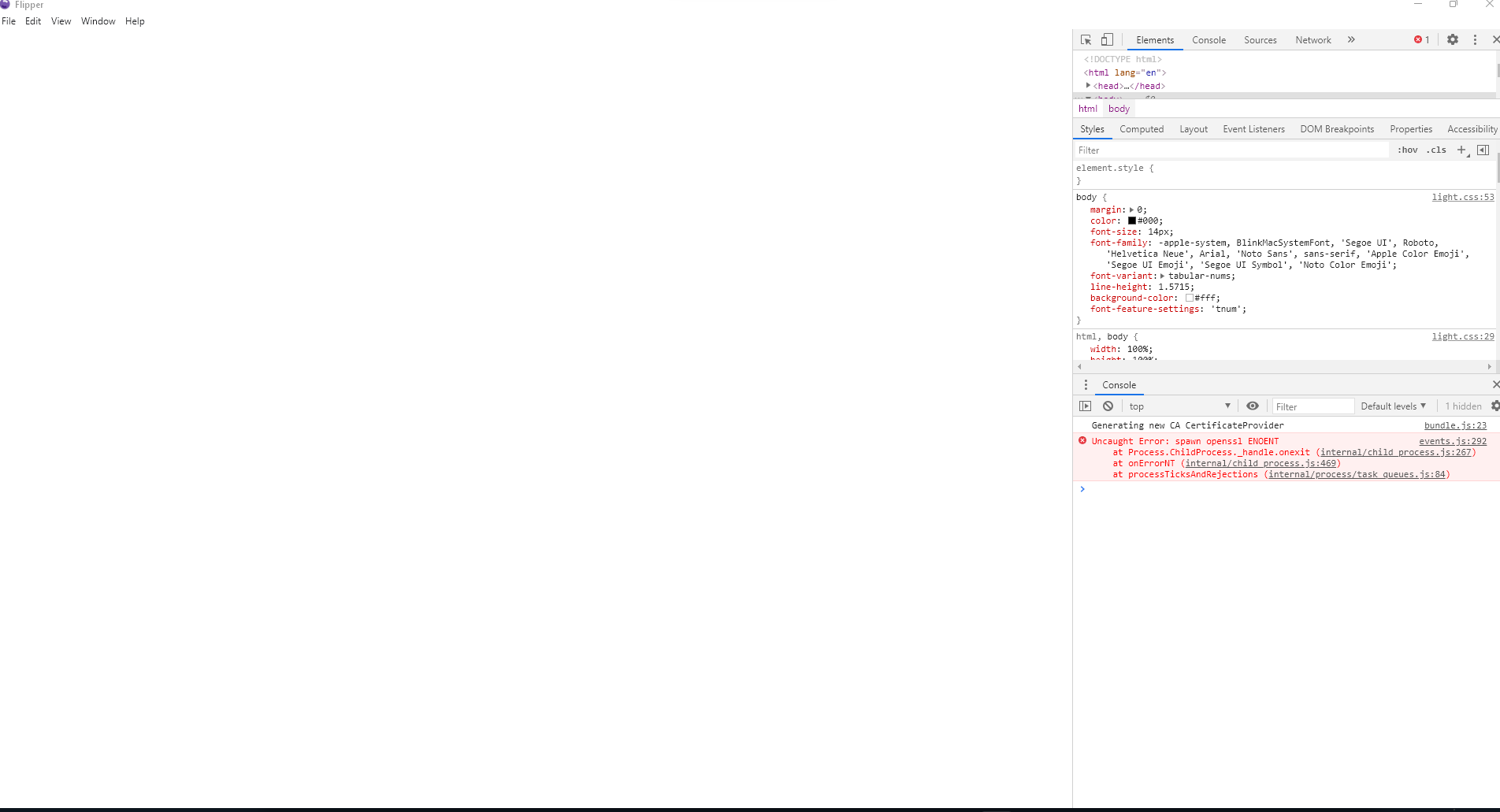Viewport: 1500px width, 812px height.
Task: Follow the events.js:292 error source link
Action: pos(1453,441)
